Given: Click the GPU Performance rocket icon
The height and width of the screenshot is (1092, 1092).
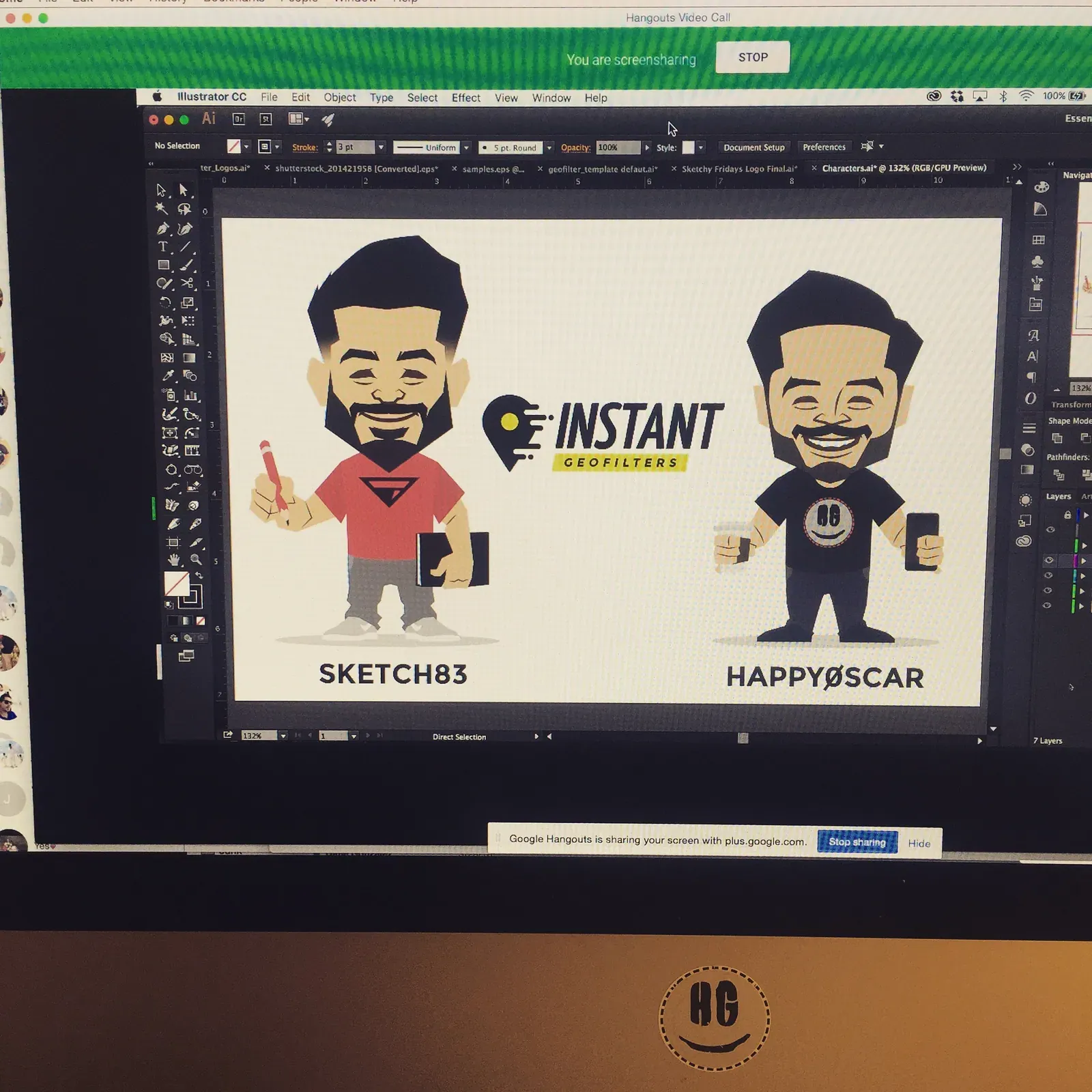Looking at the screenshot, I should pyautogui.click(x=328, y=120).
